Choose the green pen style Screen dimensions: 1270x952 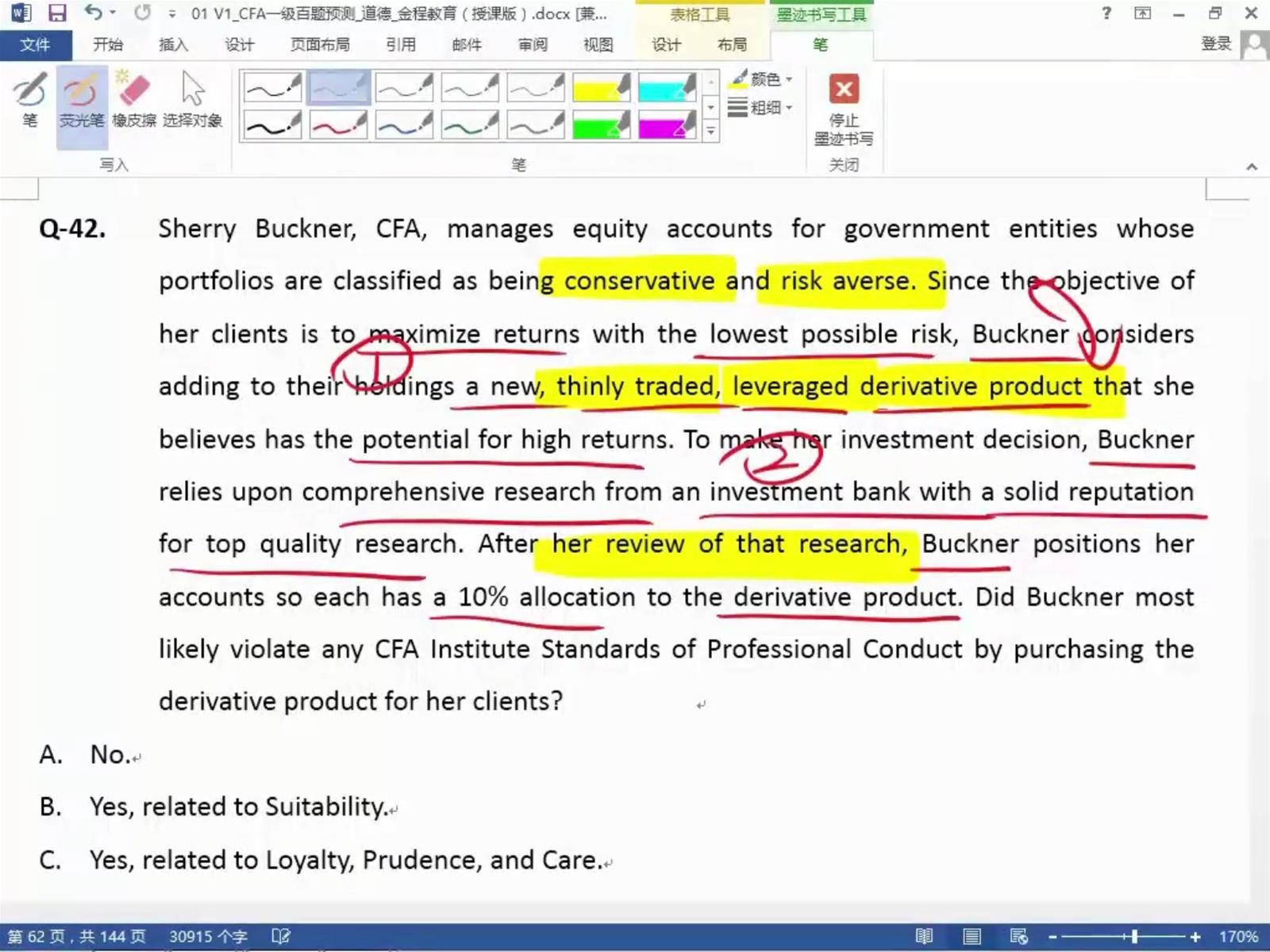(470, 124)
